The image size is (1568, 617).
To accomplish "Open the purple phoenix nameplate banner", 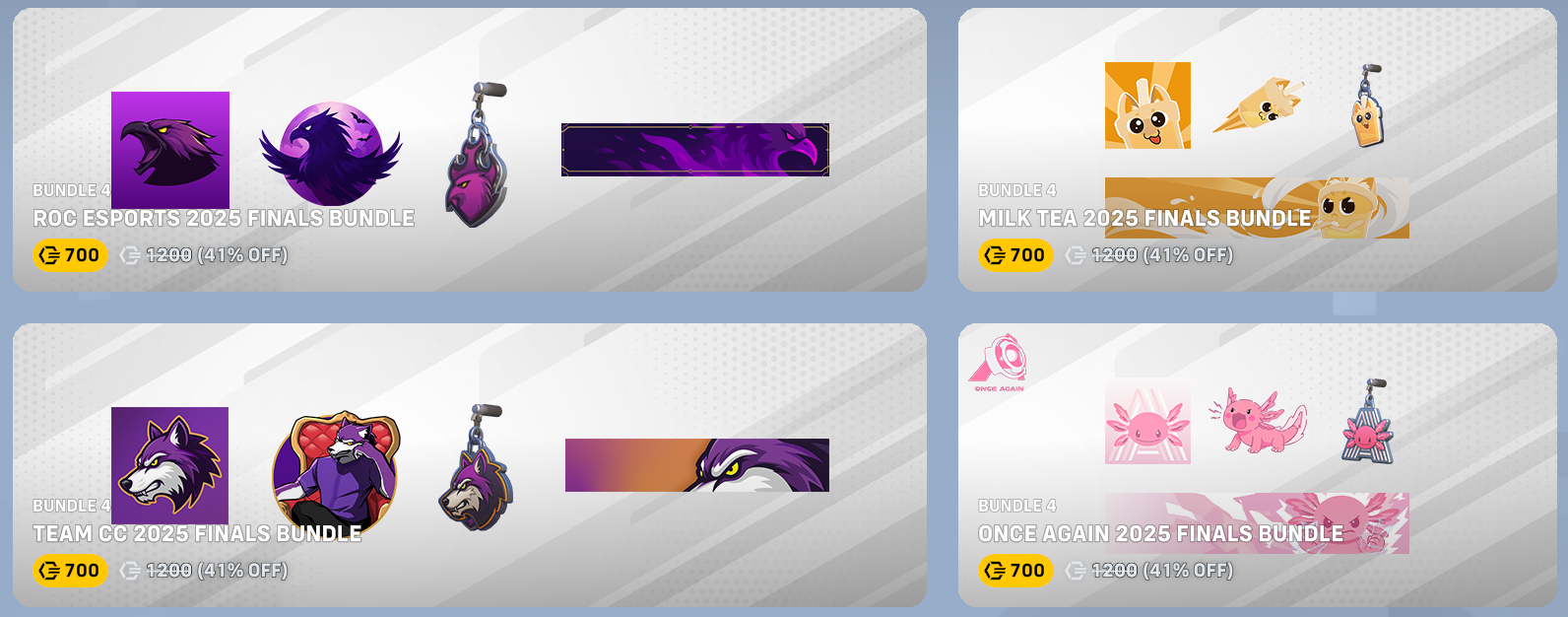I will click(x=695, y=150).
